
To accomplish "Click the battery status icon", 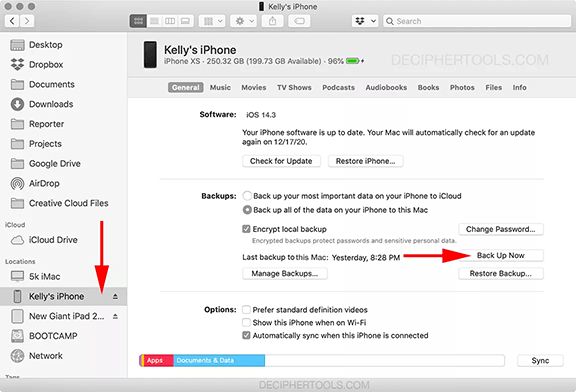I will tap(352, 61).
